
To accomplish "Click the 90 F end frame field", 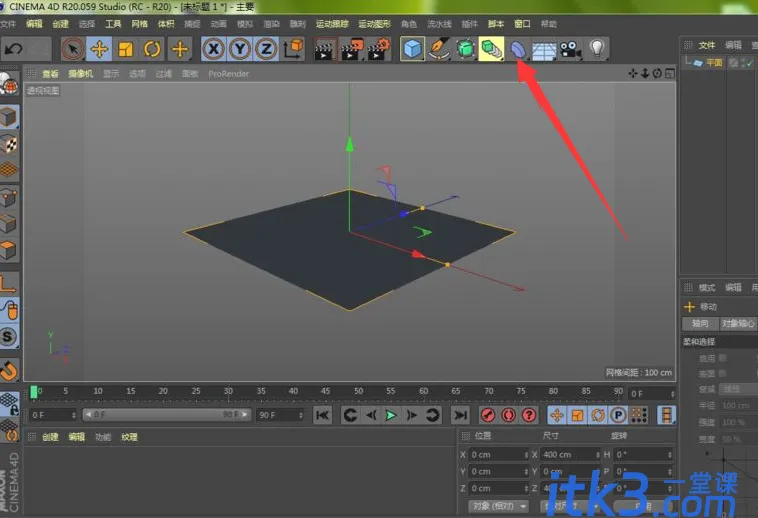I will (280, 415).
